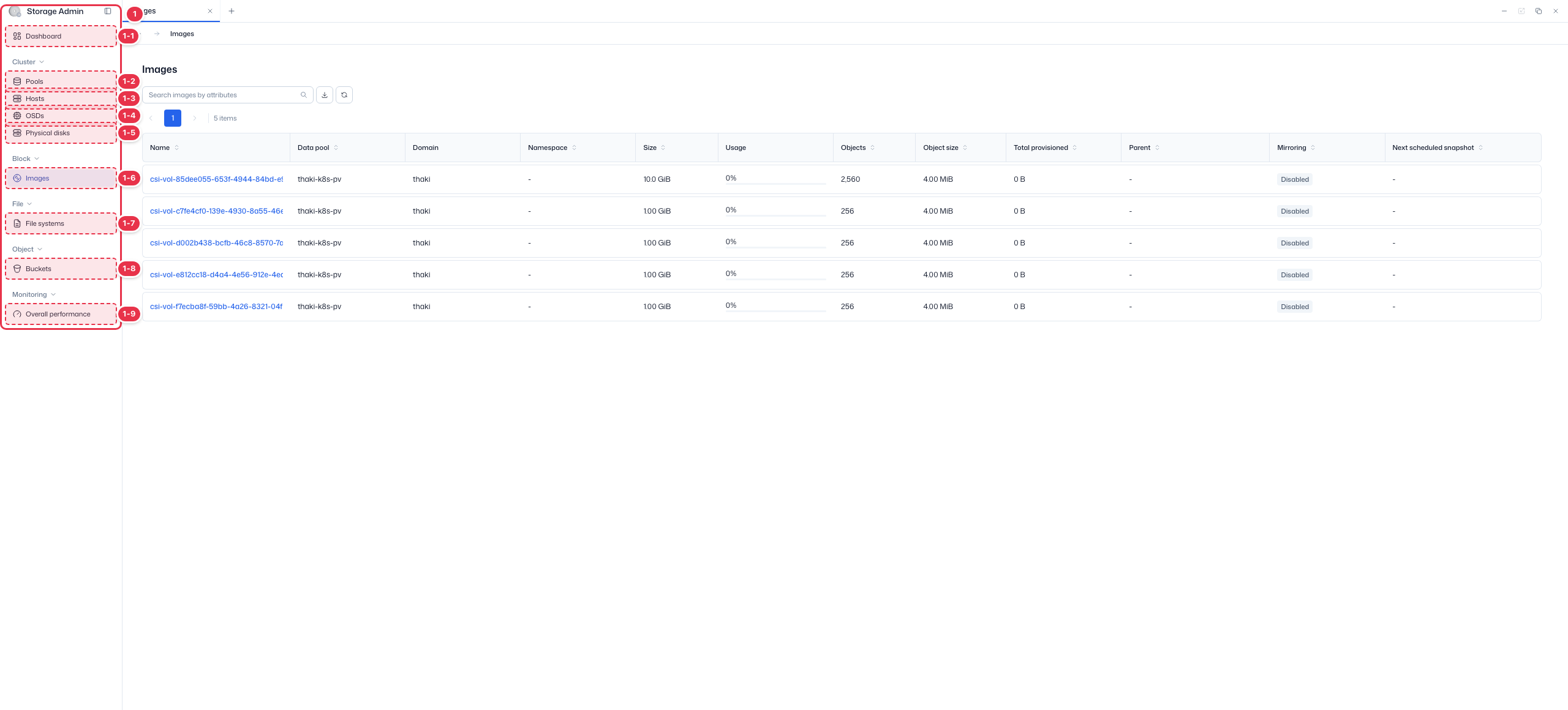Viewport: 1568px width, 710px height.
Task: Sort by the Total provisioned column
Action: click(x=1075, y=148)
